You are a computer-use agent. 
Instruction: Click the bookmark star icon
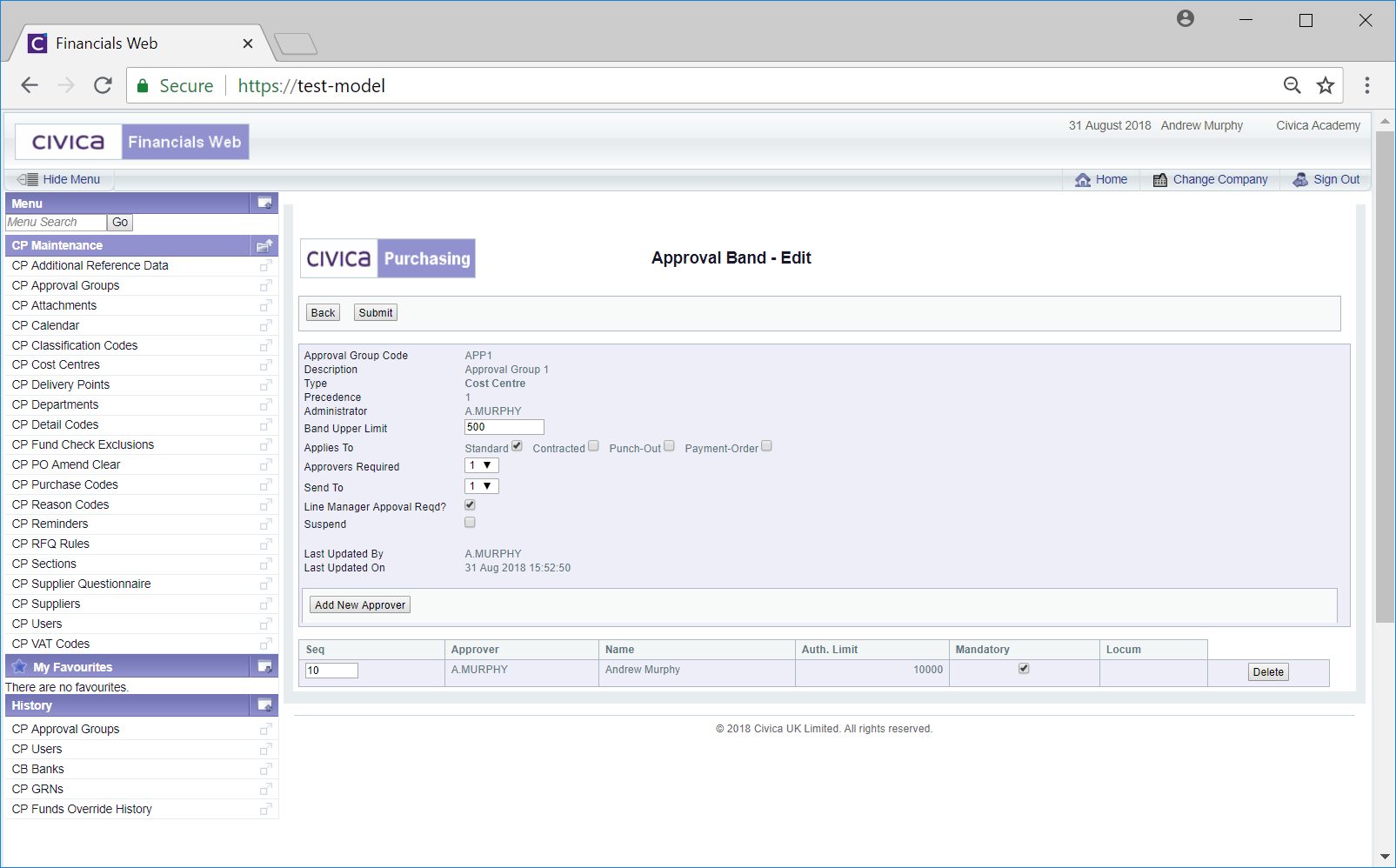(1326, 85)
